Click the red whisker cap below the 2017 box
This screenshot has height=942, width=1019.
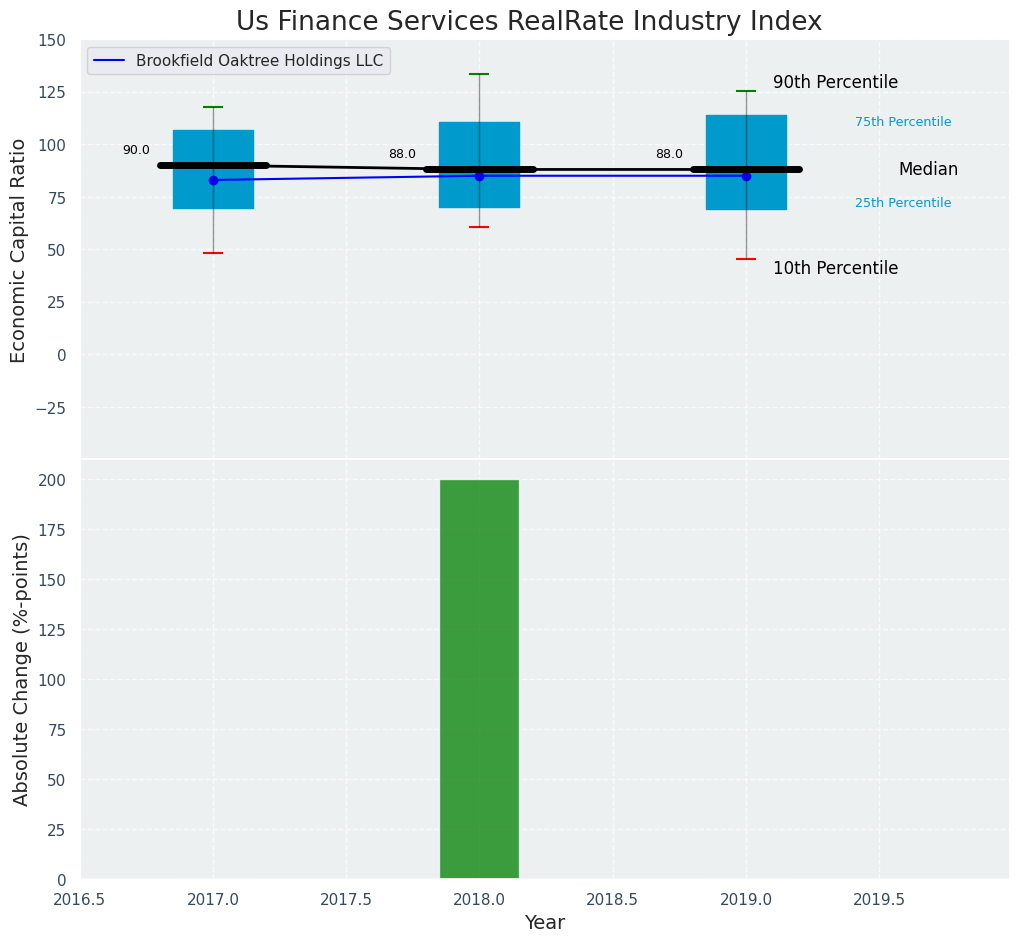(x=213, y=253)
